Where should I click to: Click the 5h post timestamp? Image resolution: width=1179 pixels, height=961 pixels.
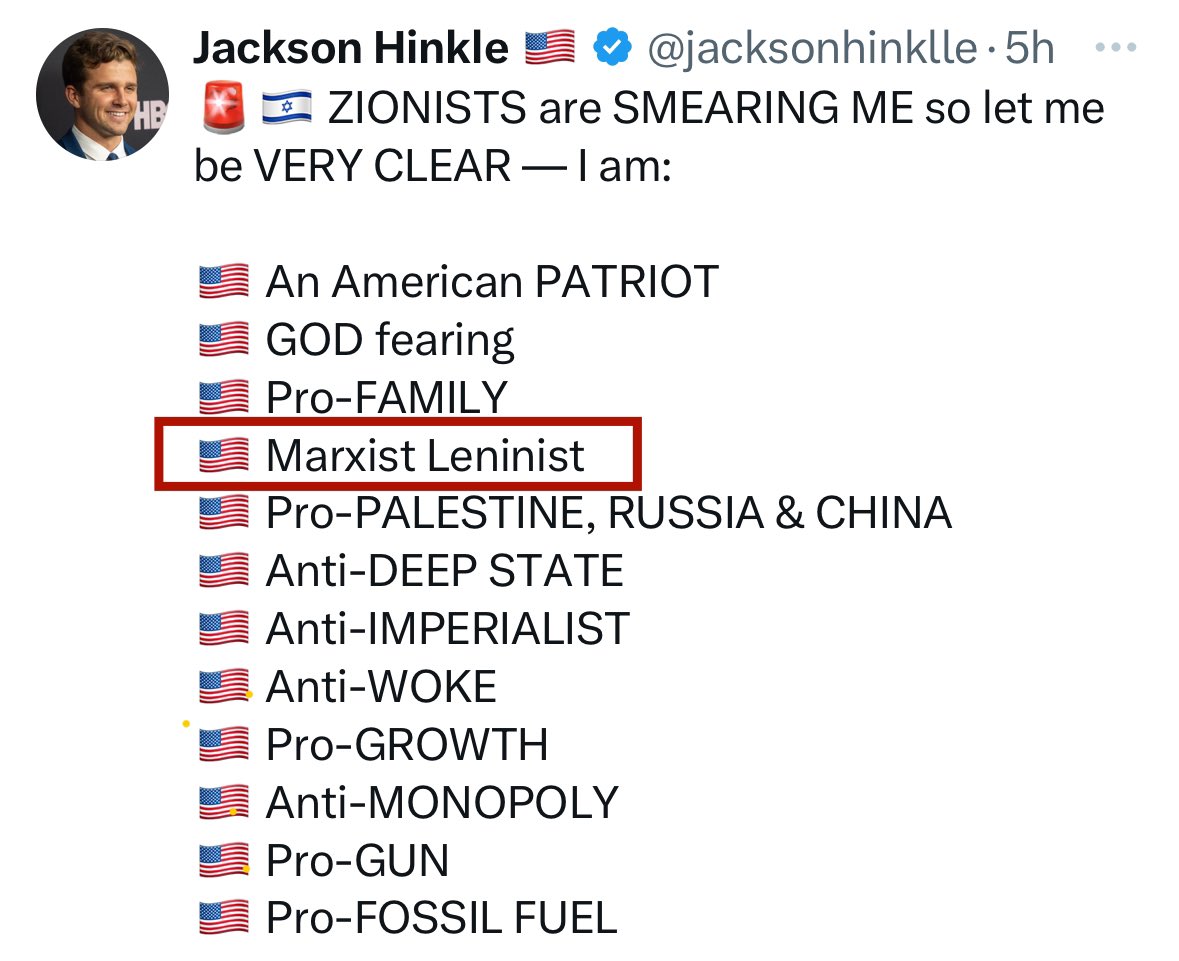click(x=1029, y=47)
